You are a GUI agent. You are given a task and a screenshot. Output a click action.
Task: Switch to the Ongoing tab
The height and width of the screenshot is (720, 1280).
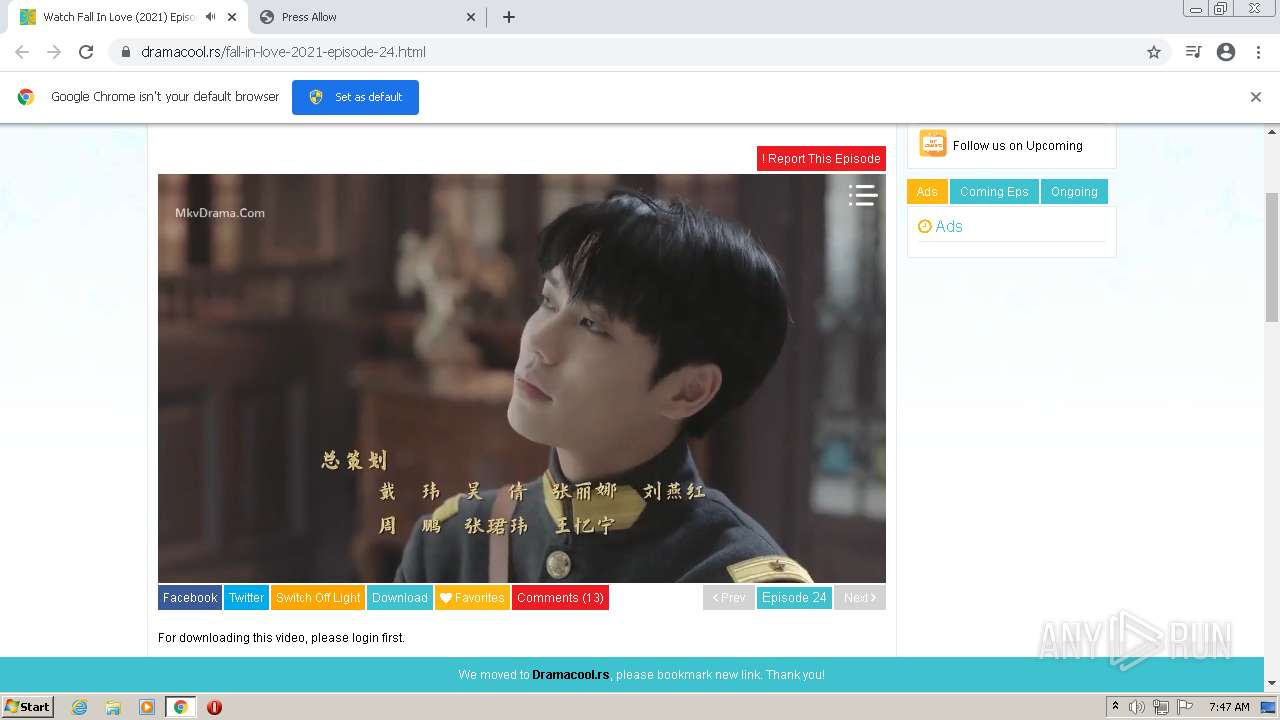[x=1074, y=192]
